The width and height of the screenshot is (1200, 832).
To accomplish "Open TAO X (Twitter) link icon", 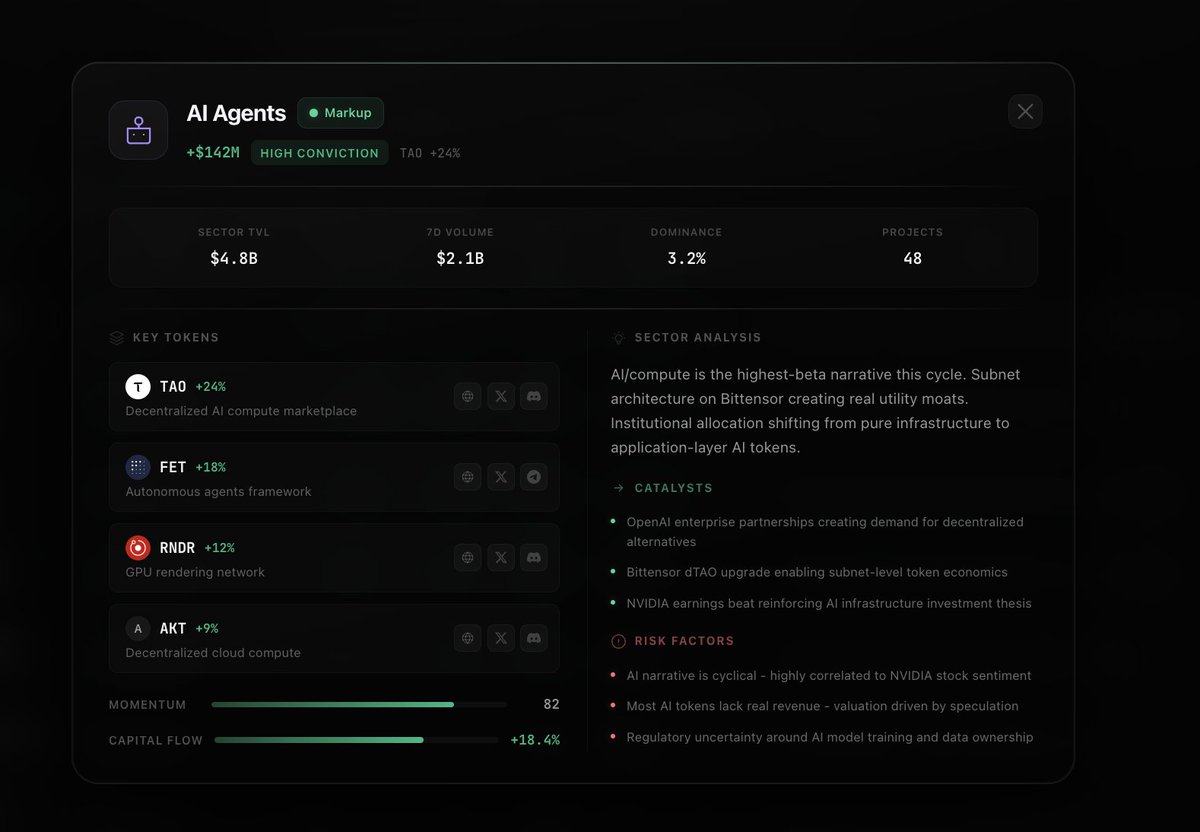I will pos(501,396).
